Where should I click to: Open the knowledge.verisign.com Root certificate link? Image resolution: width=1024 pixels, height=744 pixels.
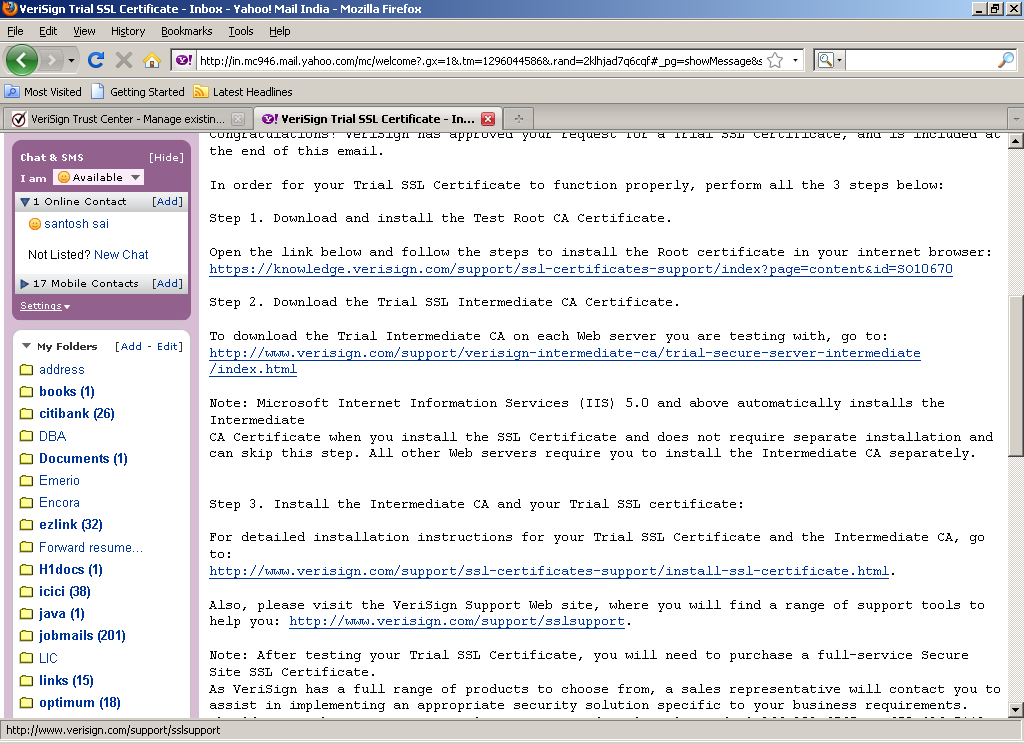[x=581, y=269]
